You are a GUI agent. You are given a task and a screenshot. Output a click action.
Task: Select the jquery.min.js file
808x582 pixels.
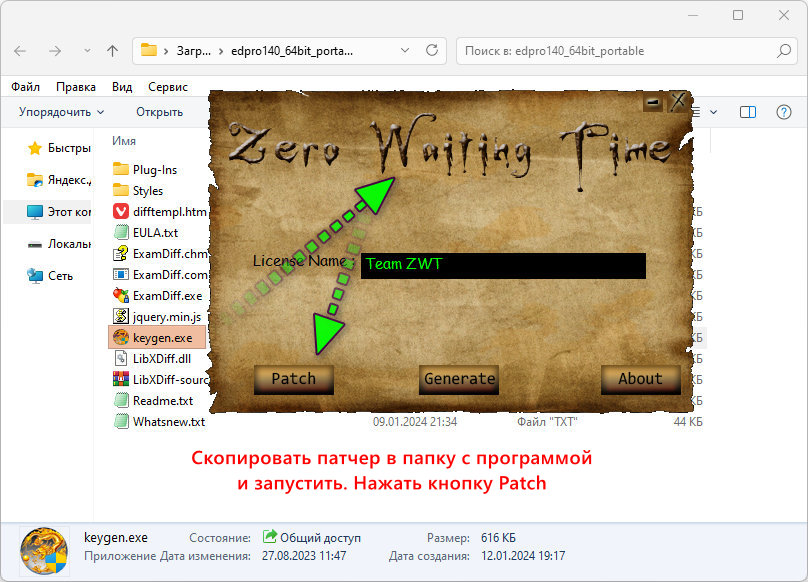[157, 317]
